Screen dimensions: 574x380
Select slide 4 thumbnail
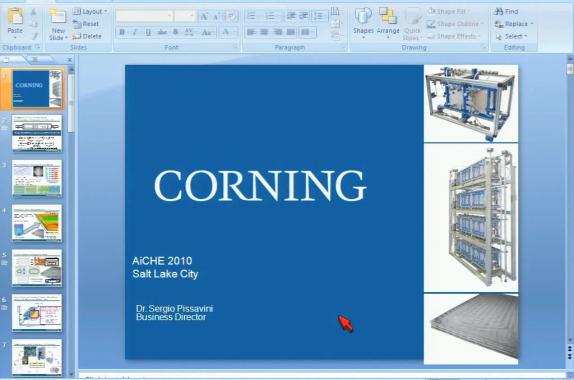click(x=37, y=223)
